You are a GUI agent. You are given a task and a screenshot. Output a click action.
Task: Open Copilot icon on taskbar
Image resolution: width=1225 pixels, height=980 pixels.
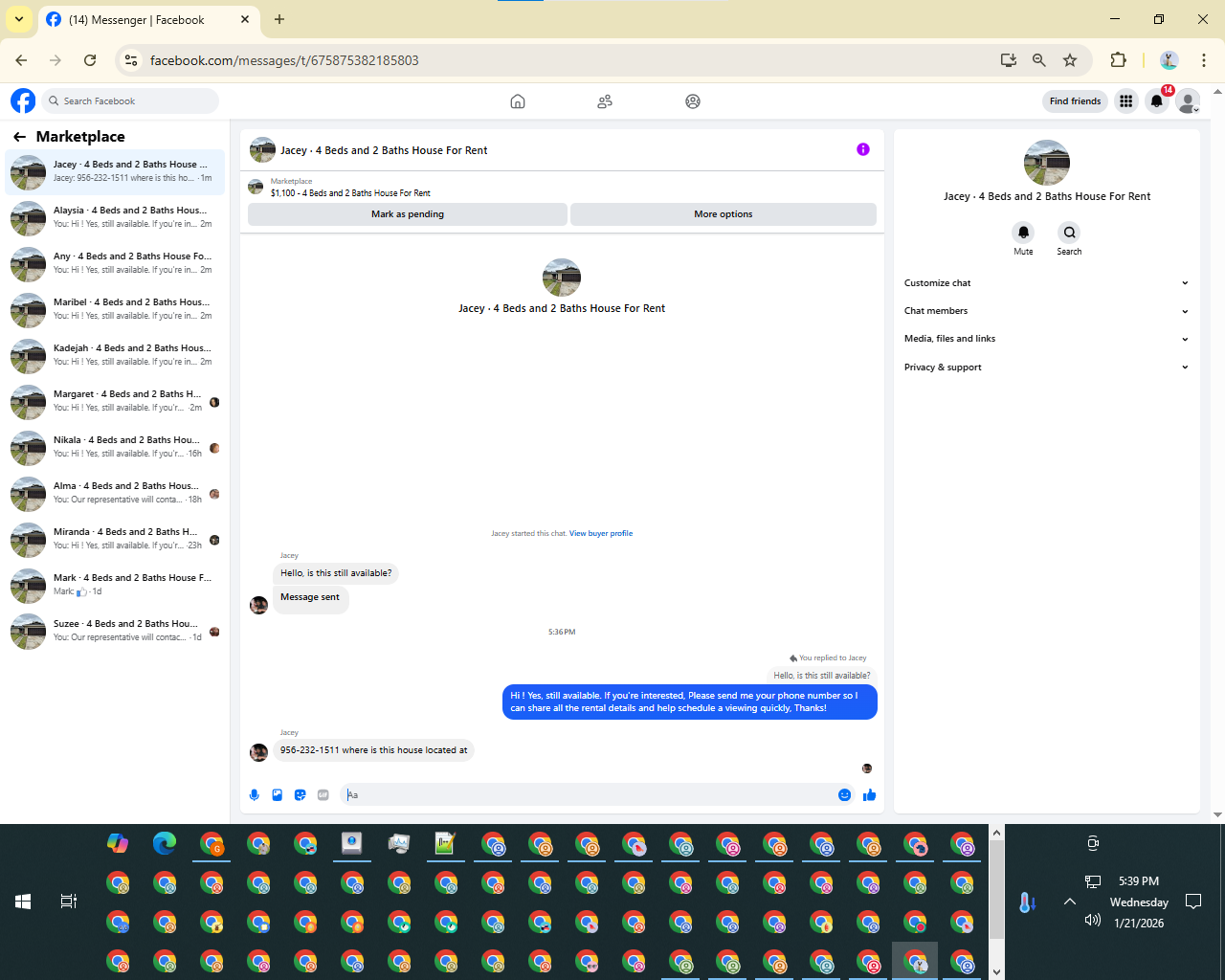click(118, 843)
